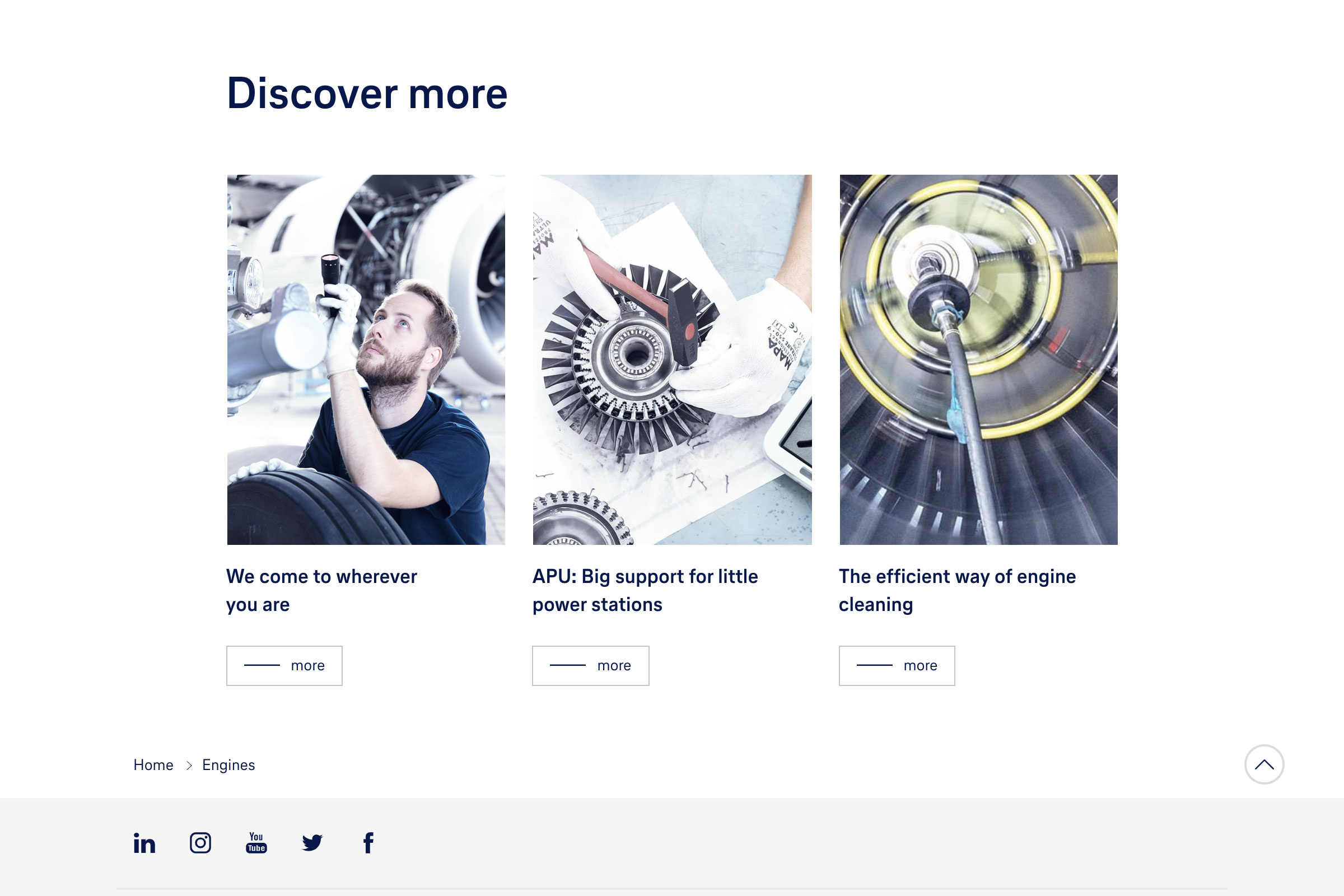Open the Instagram social icon
This screenshot has height=896, width=1344.
(x=200, y=843)
